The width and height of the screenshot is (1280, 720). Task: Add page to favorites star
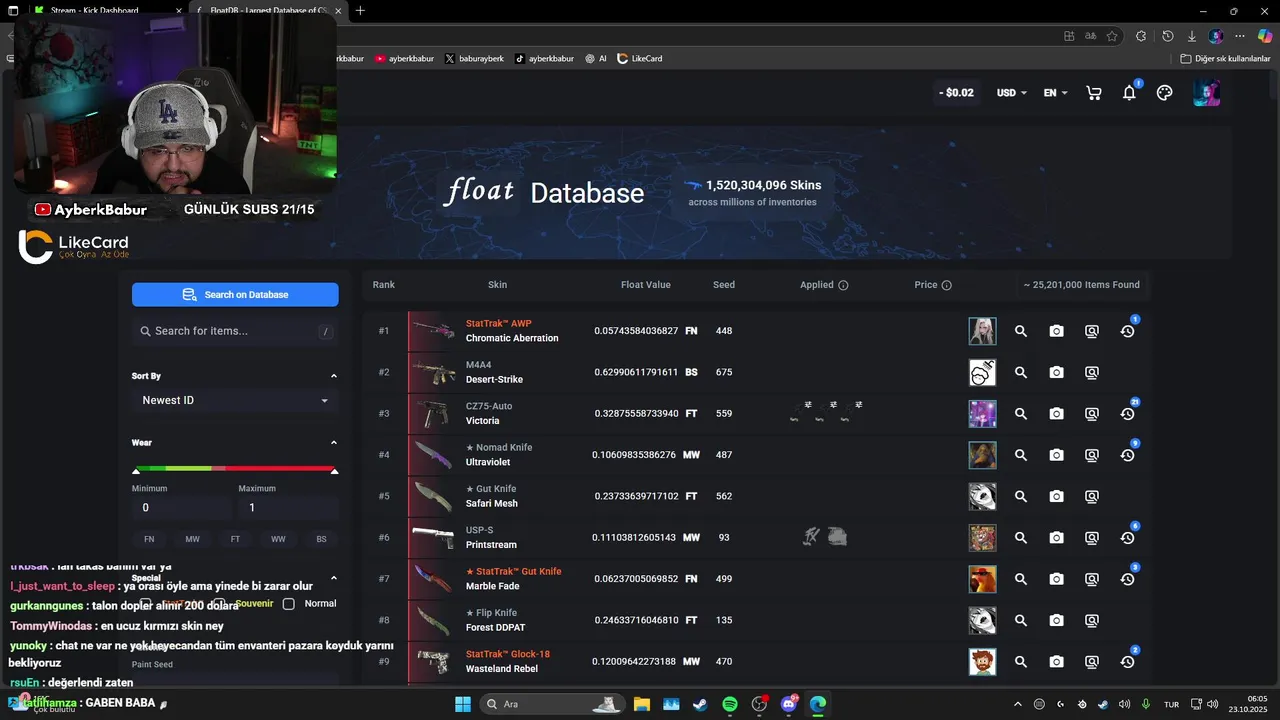[x=1112, y=36]
